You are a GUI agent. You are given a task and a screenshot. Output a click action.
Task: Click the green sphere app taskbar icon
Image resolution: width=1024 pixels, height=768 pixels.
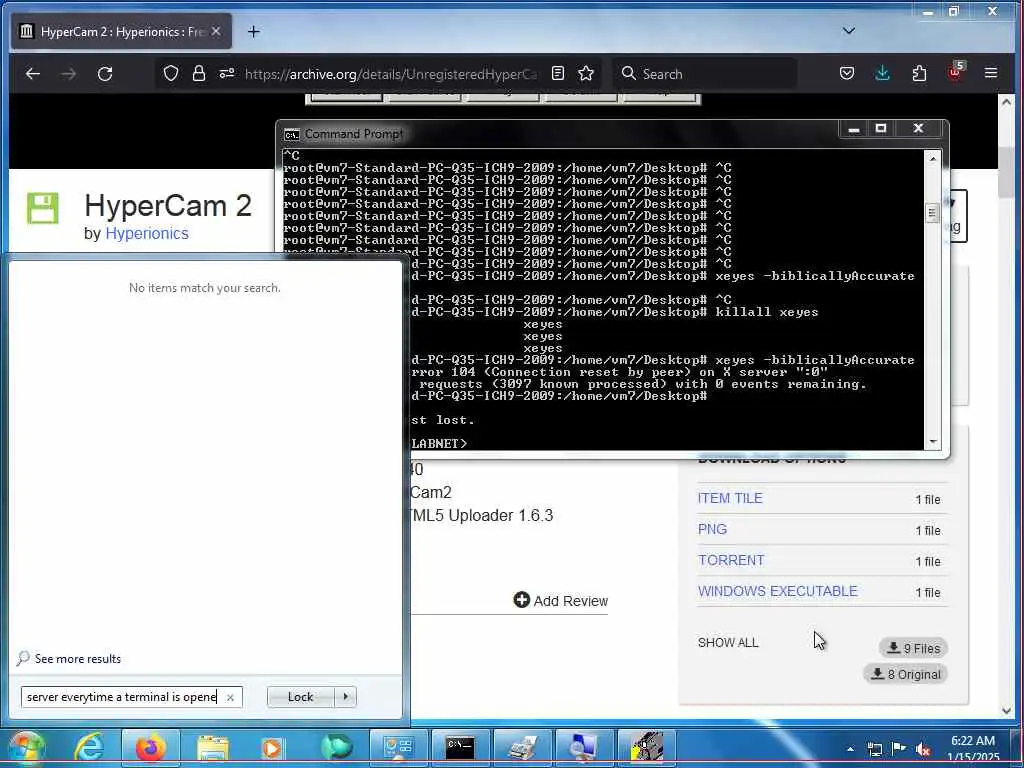pyautogui.click(x=337, y=747)
